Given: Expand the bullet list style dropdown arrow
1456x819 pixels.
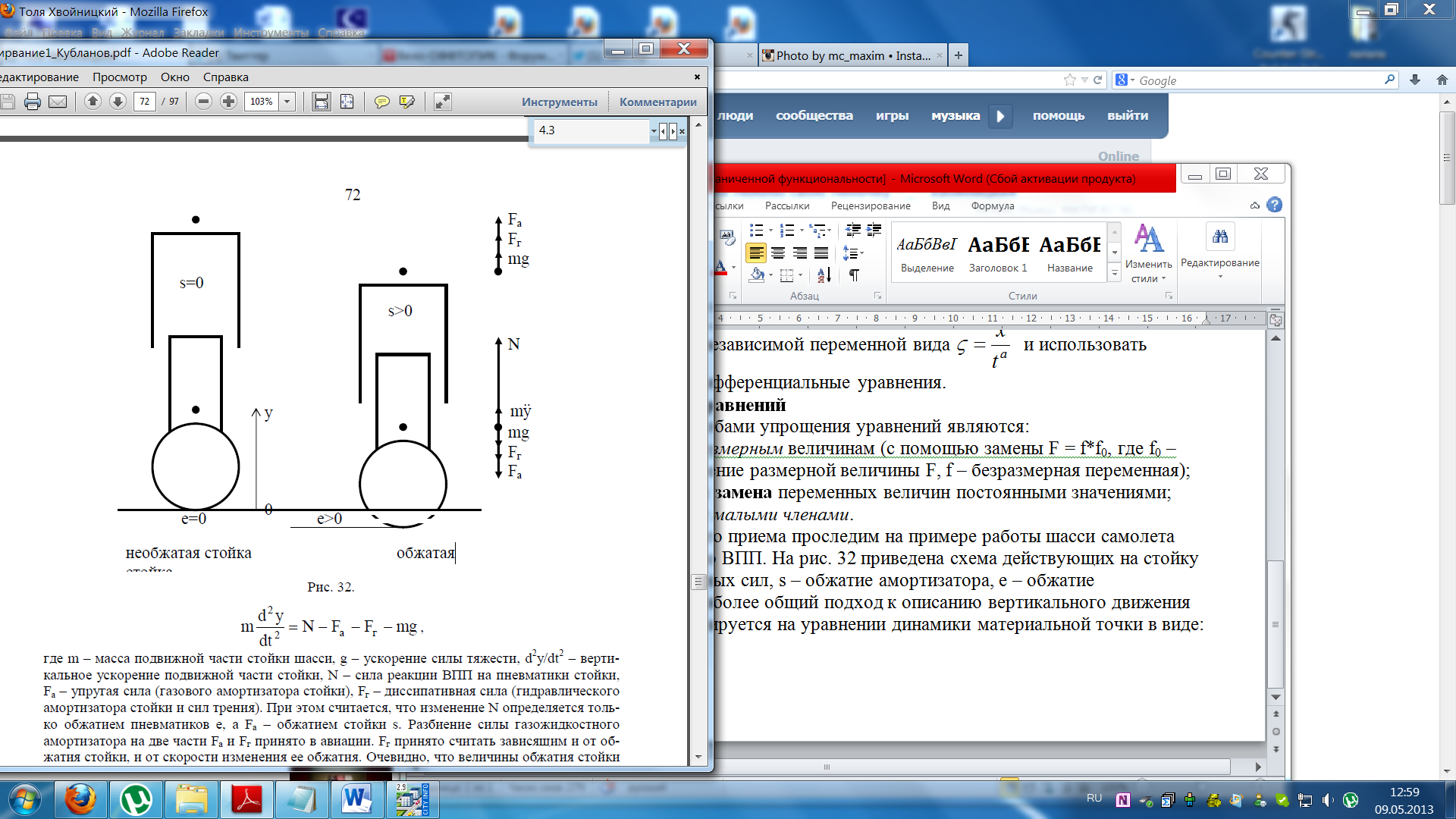Looking at the screenshot, I should 770,231.
